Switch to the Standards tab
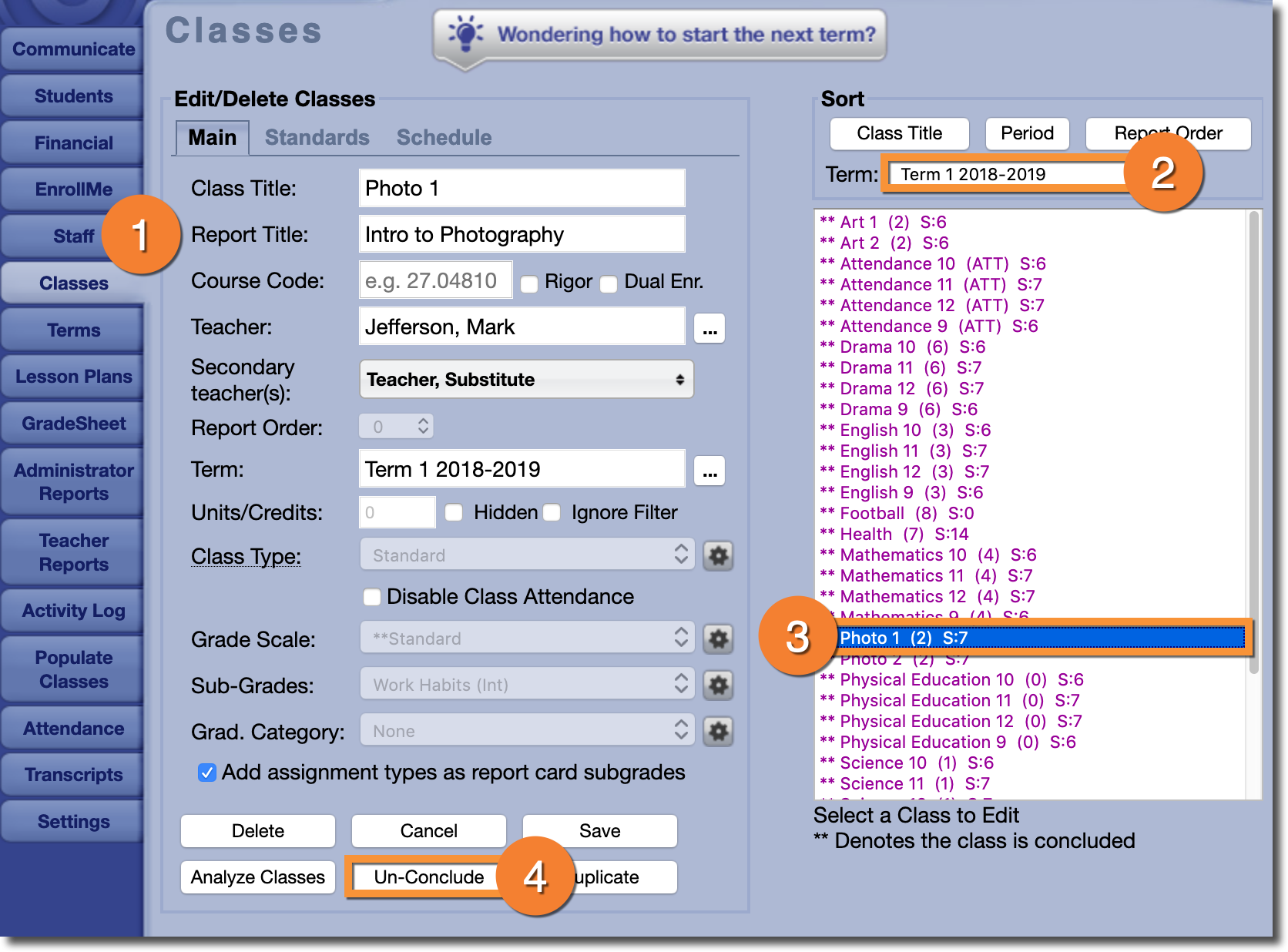1288x952 pixels. tap(317, 138)
